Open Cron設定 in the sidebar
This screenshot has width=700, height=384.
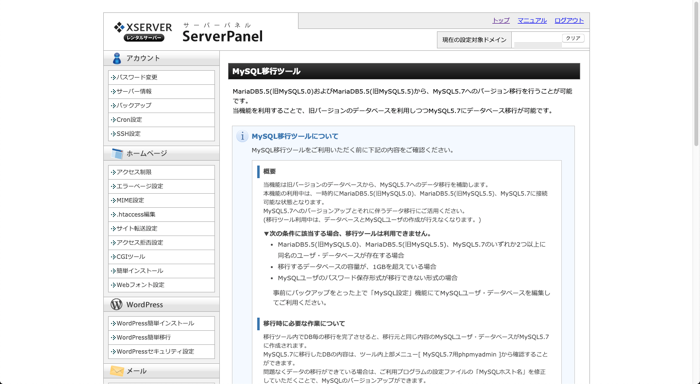point(161,120)
